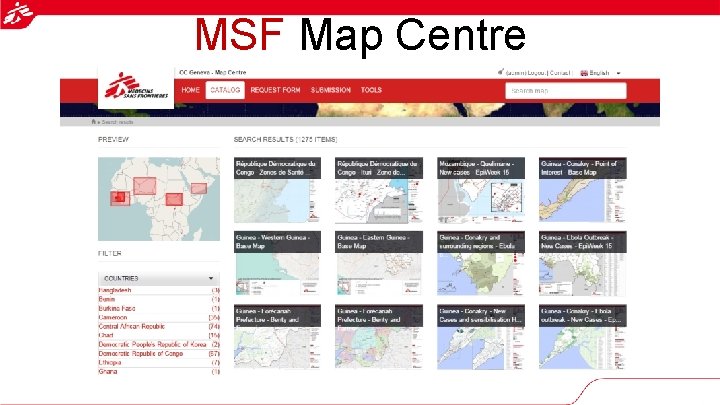Filter by Benin country
720x405 pixels.
[x=107, y=299]
